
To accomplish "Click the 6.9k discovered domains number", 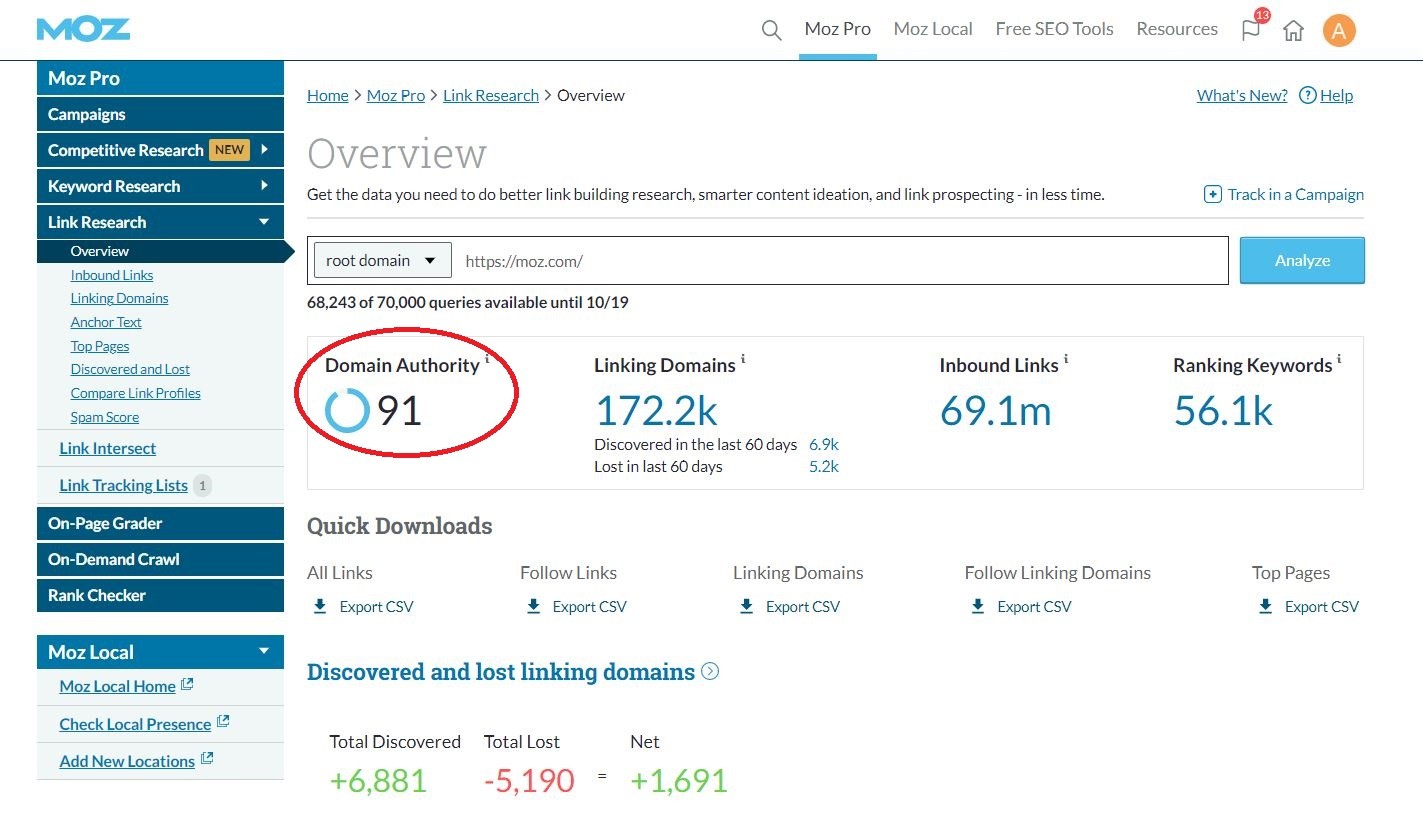I will (824, 444).
